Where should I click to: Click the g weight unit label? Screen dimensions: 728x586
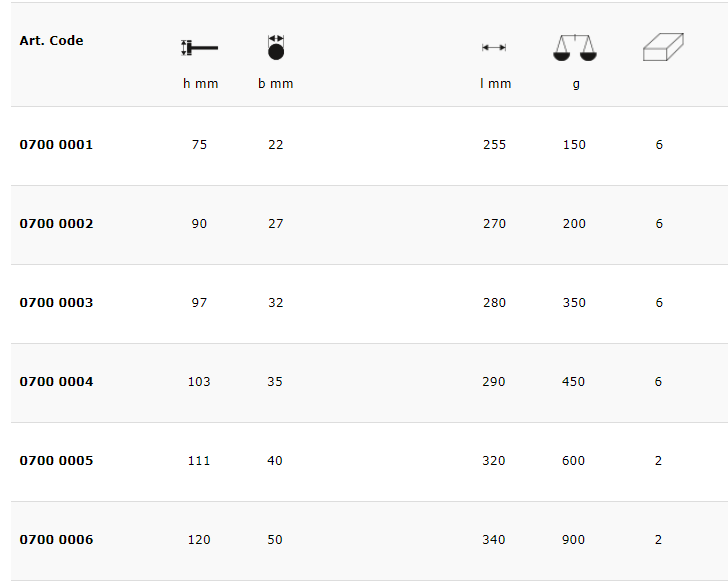point(576,84)
